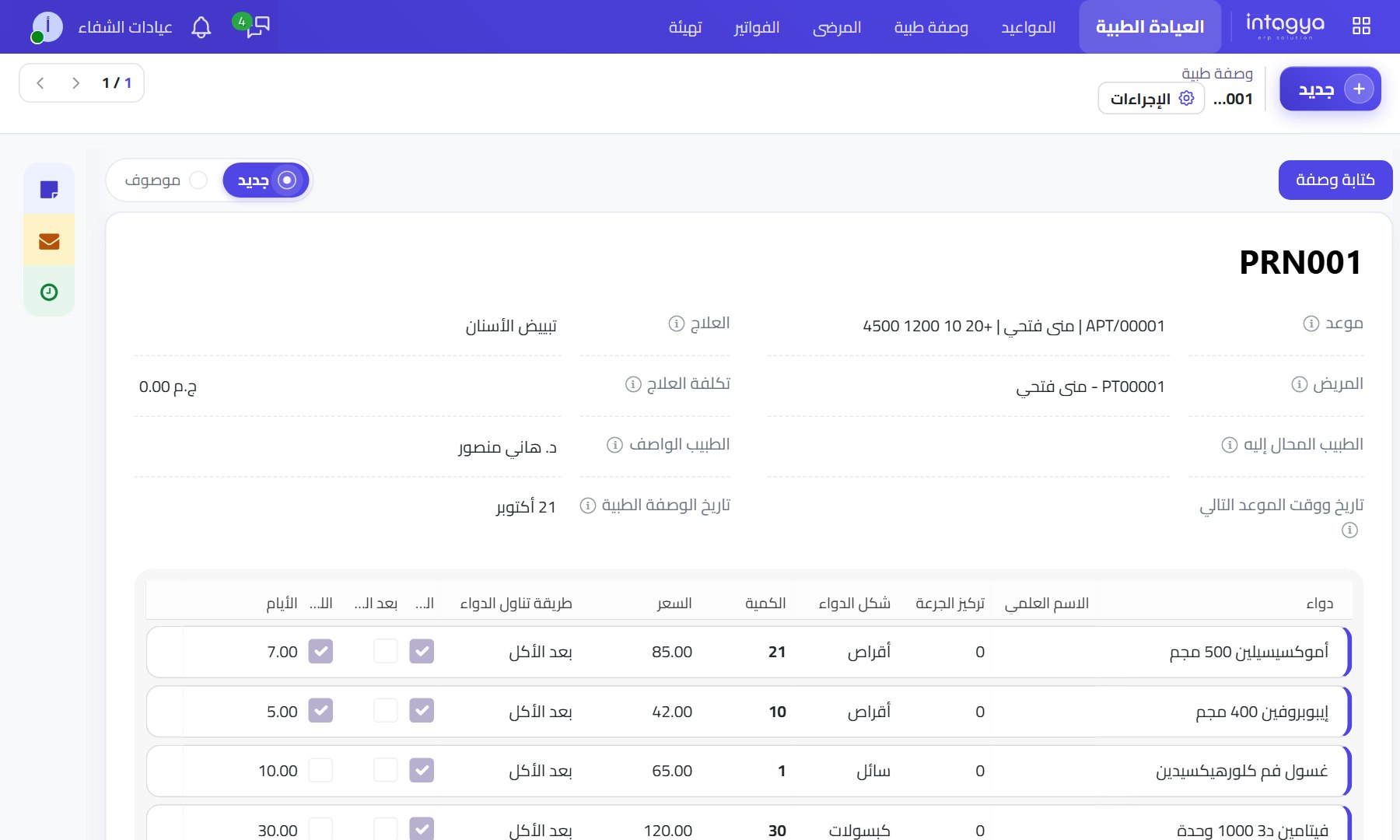Open the المرضى menu
Image resolution: width=1400 pixels, height=840 pixels.
tap(837, 27)
